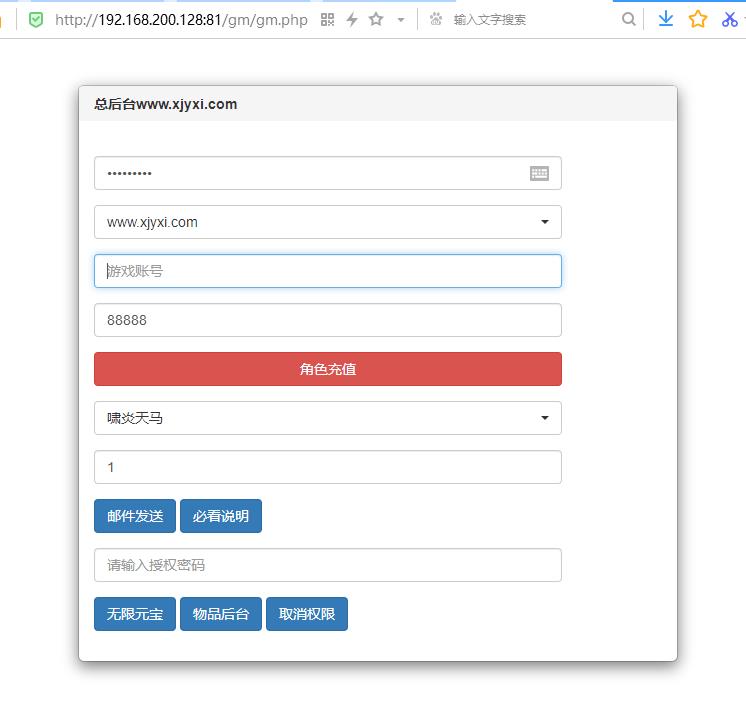This screenshot has width=746, height=704.
Task: Click the magnifier search icon
Action: pyautogui.click(x=628, y=19)
